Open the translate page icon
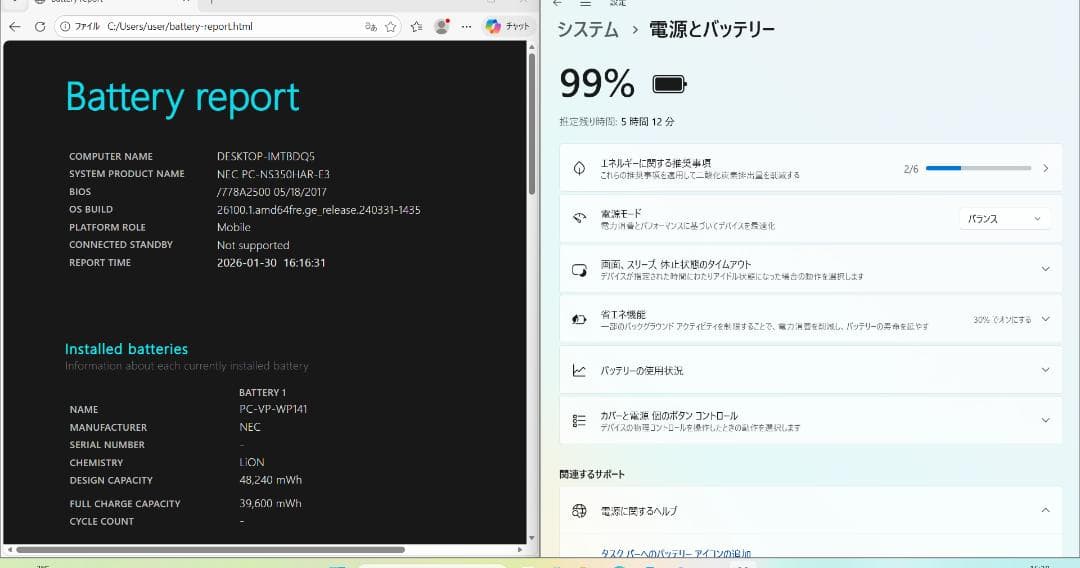Screen dimensions: 1080x568 (371, 26)
